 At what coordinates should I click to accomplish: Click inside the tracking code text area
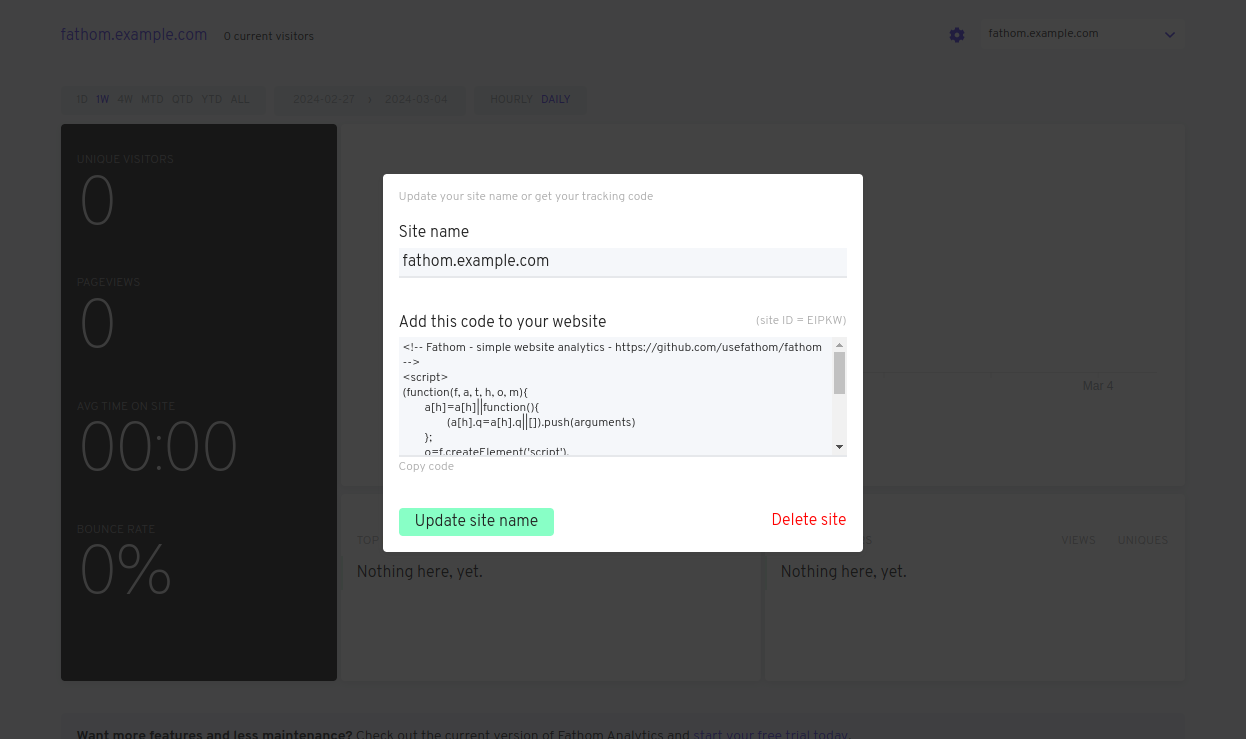616,400
